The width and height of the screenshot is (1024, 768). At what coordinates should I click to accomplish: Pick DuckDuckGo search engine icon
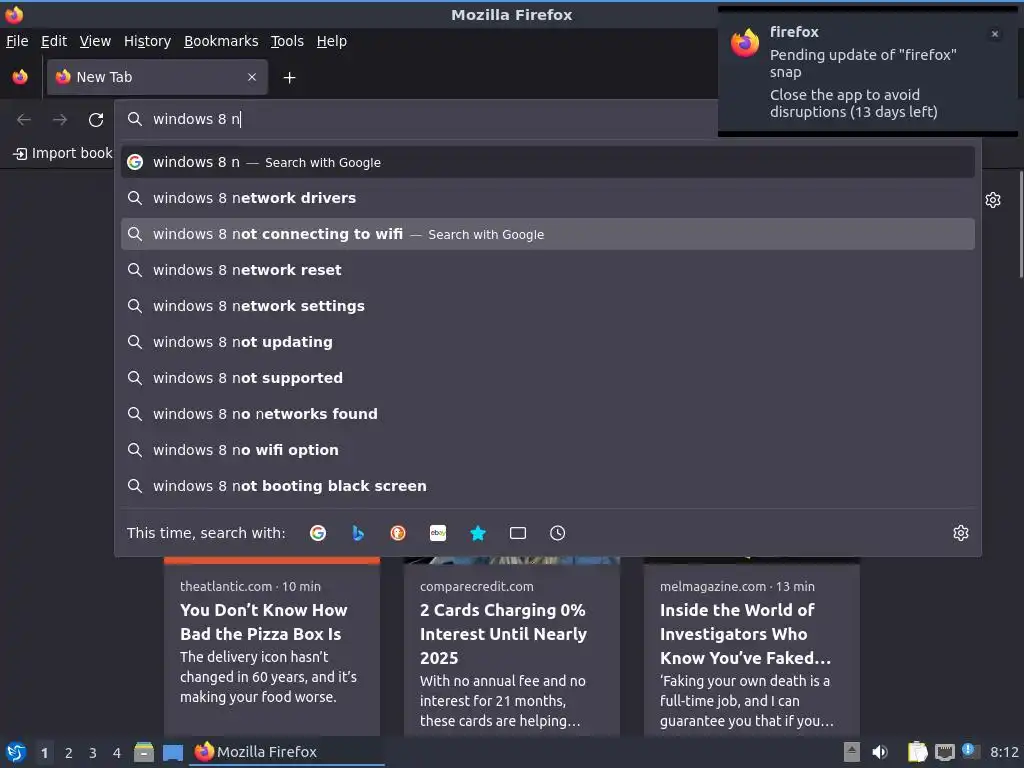coord(398,533)
